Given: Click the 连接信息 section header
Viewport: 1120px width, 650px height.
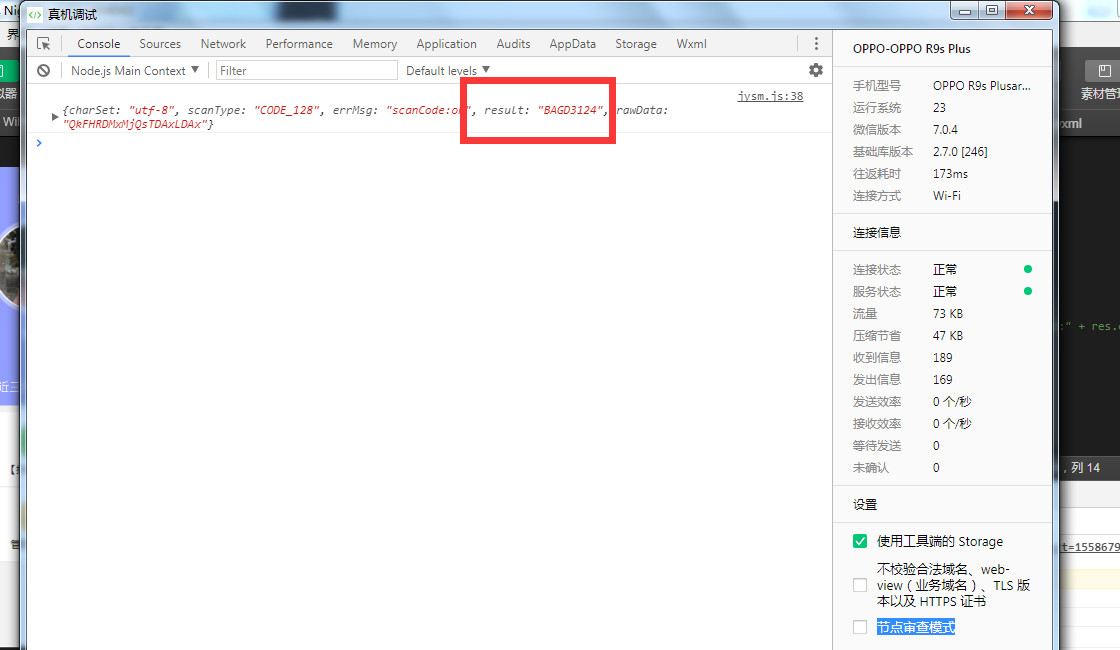Looking at the screenshot, I should tap(876, 233).
